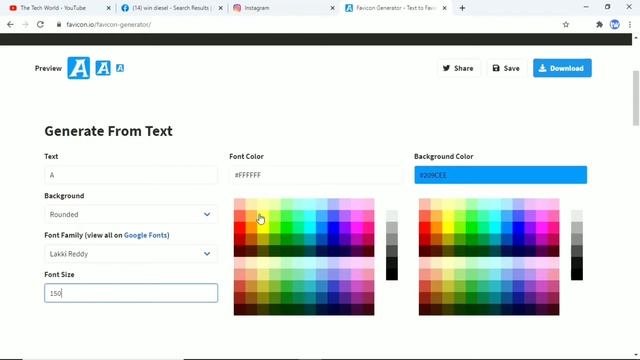Click the smallest preview favicon
The image size is (640, 360).
point(120,68)
